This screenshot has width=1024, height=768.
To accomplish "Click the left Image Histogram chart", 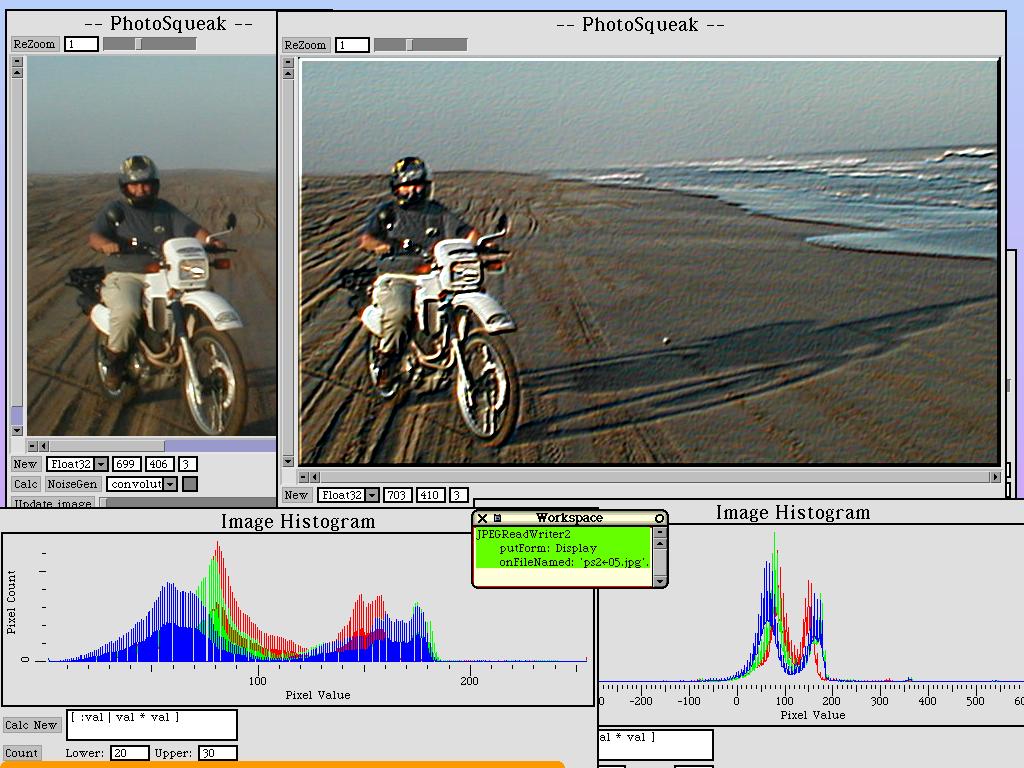I will pos(298,619).
